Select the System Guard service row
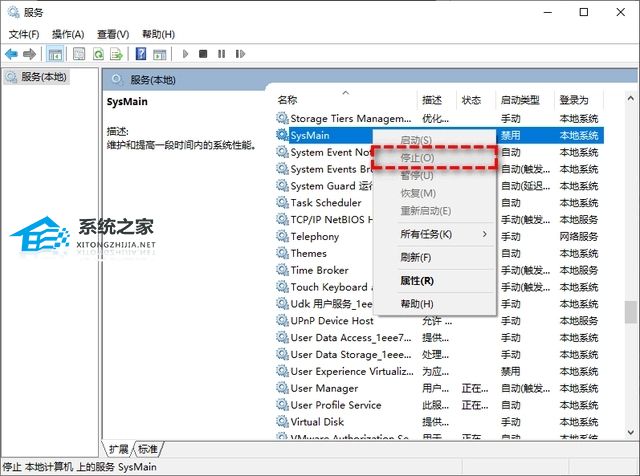 [439, 186]
